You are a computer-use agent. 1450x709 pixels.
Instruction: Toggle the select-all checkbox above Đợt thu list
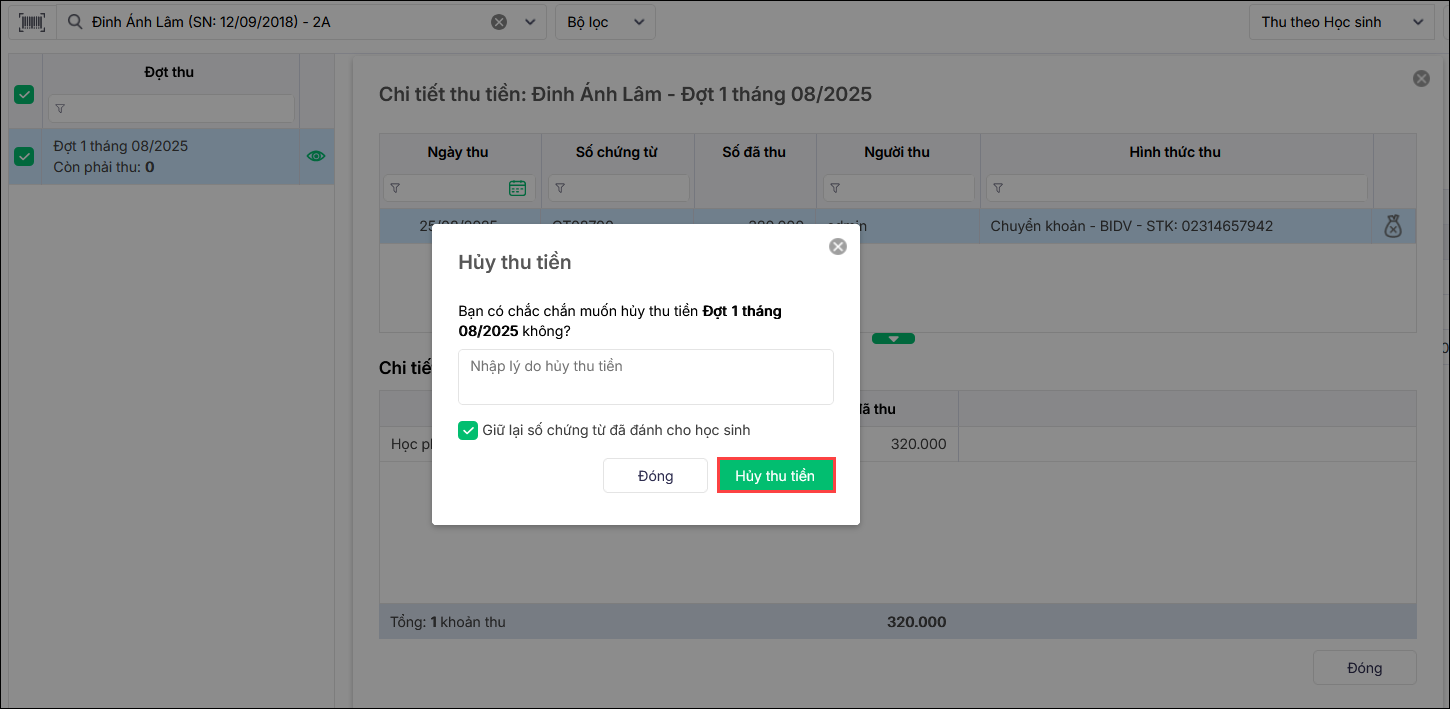pos(24,95)
